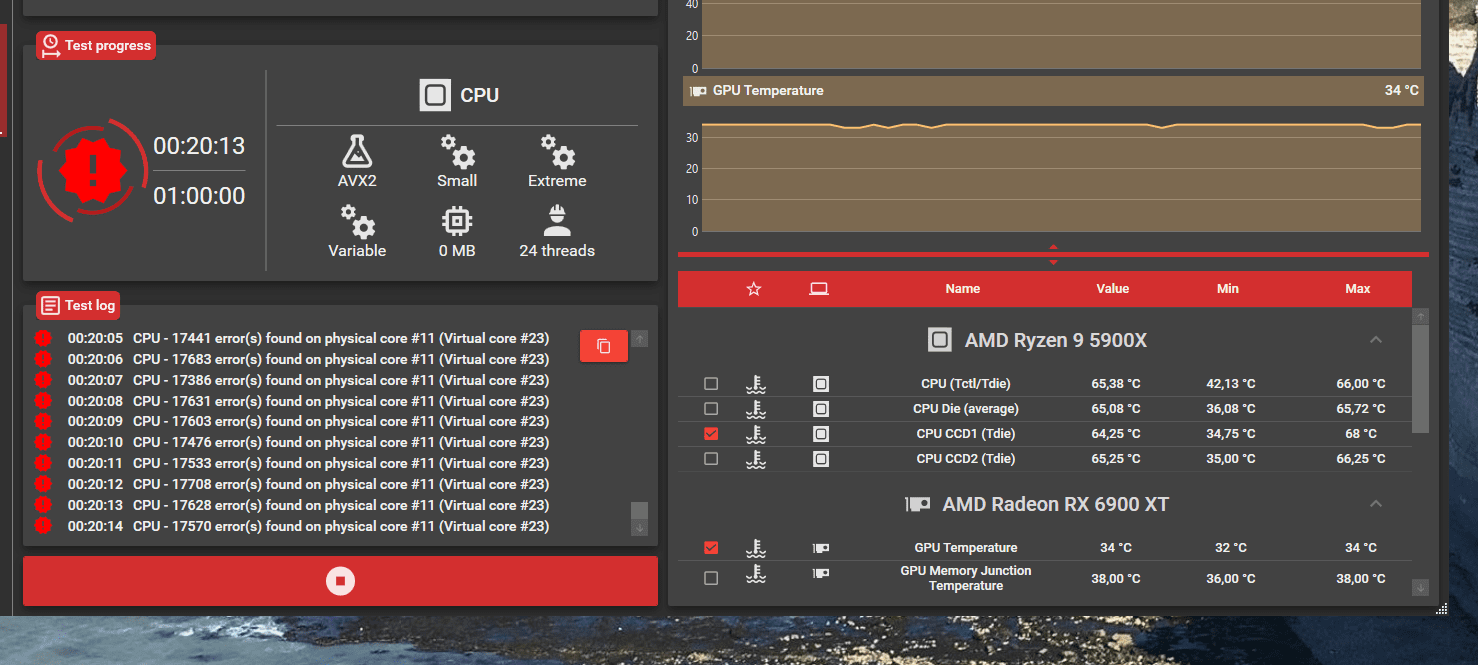Click the thermometer icon in CPU CCD2 row
Viewport: 1478px width, 665px height.
[756, 459]
